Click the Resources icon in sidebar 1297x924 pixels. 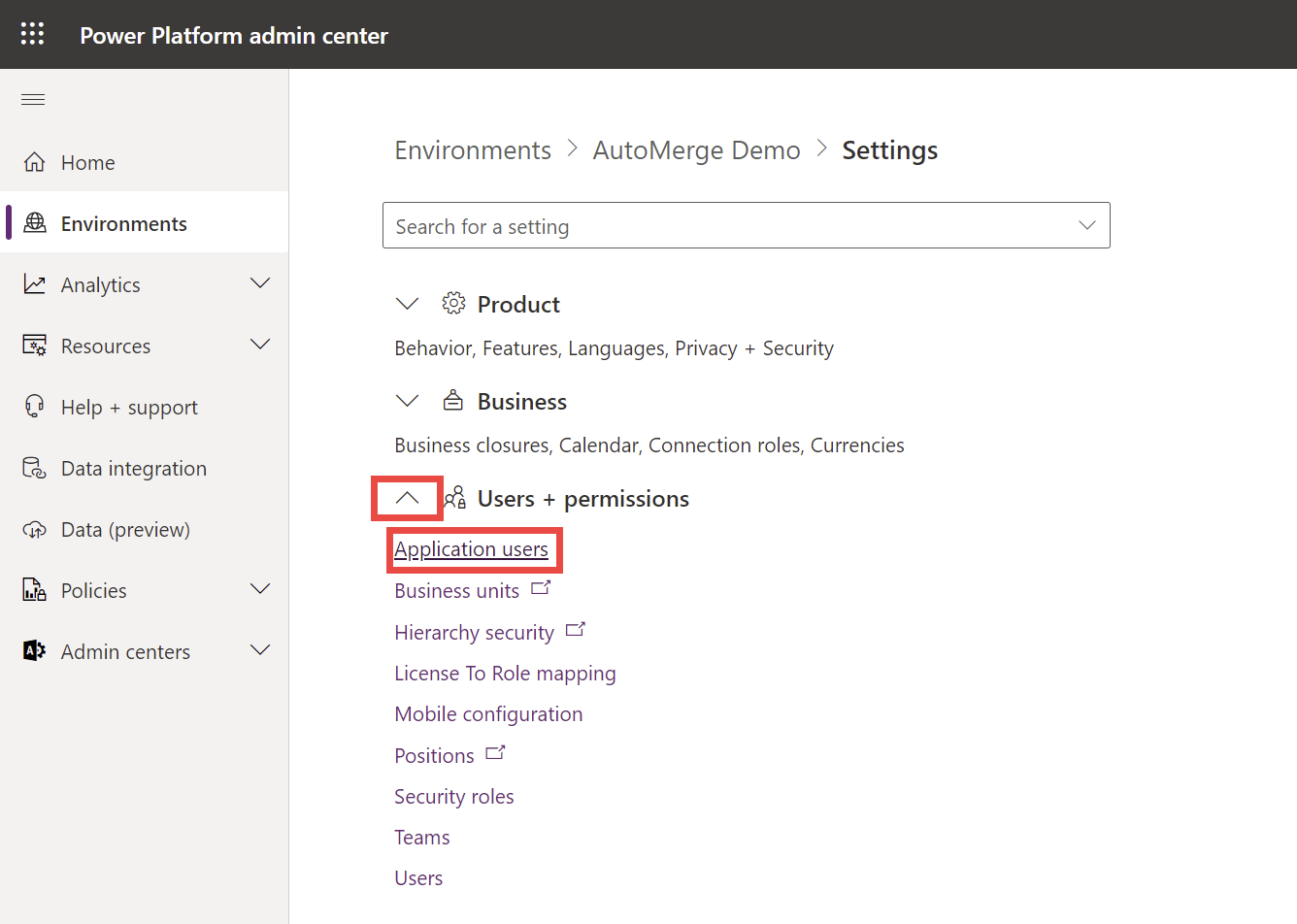35,346
